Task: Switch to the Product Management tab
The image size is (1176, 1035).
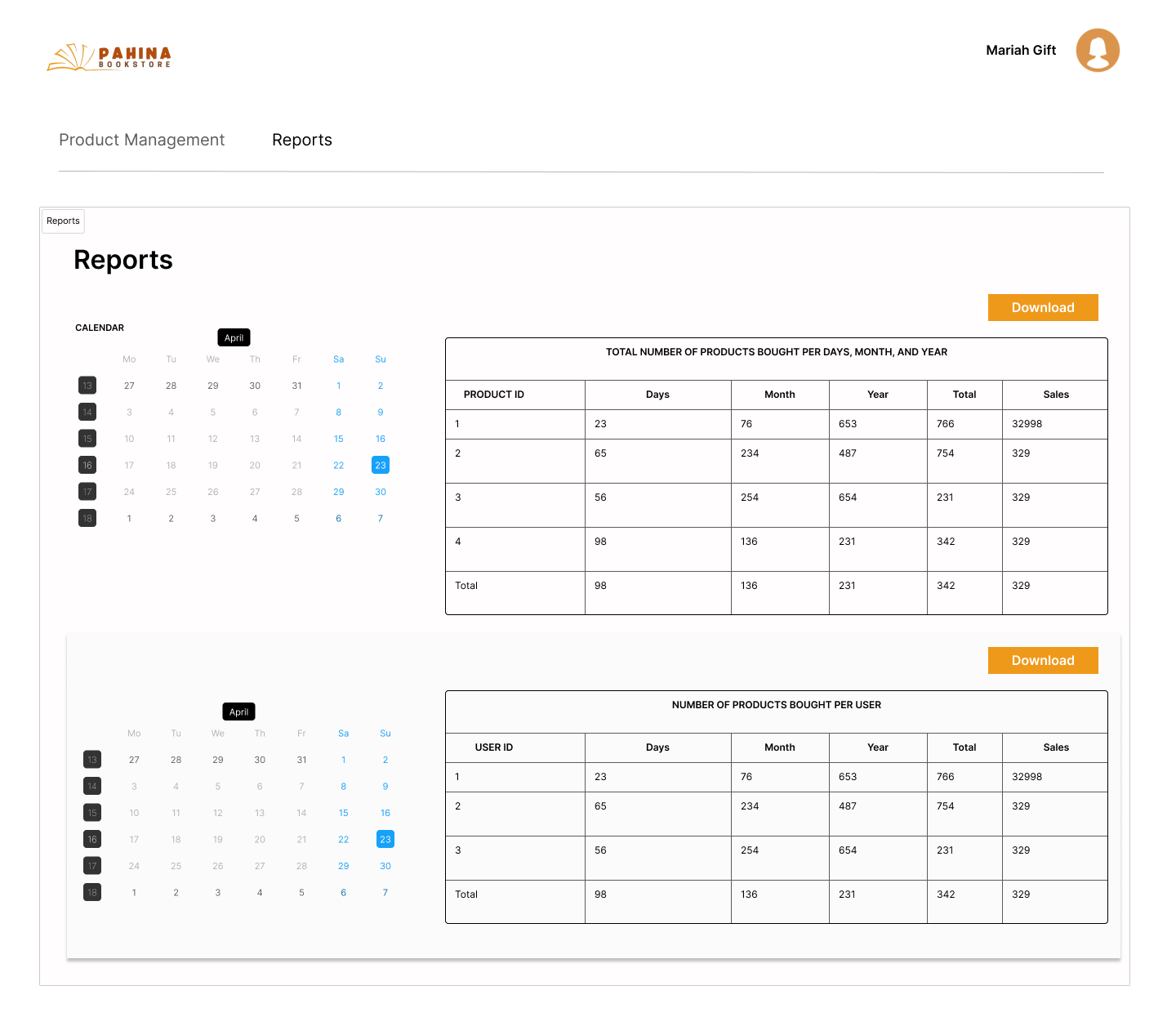Action: pyautogui.click(x=142, y=140)
